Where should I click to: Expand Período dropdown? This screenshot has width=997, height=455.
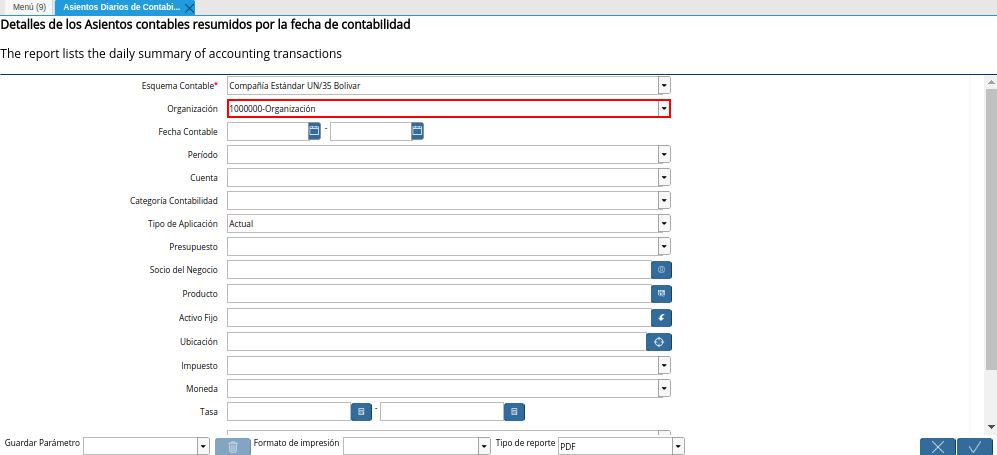click(x=664, y=154)
